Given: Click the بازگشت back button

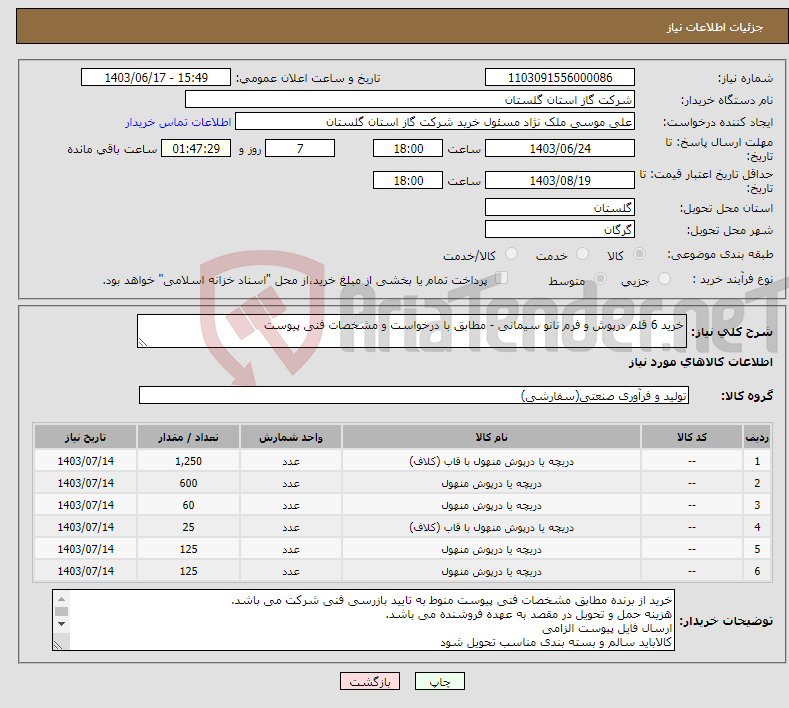Looking at the screenshot, I should (370, 681).
